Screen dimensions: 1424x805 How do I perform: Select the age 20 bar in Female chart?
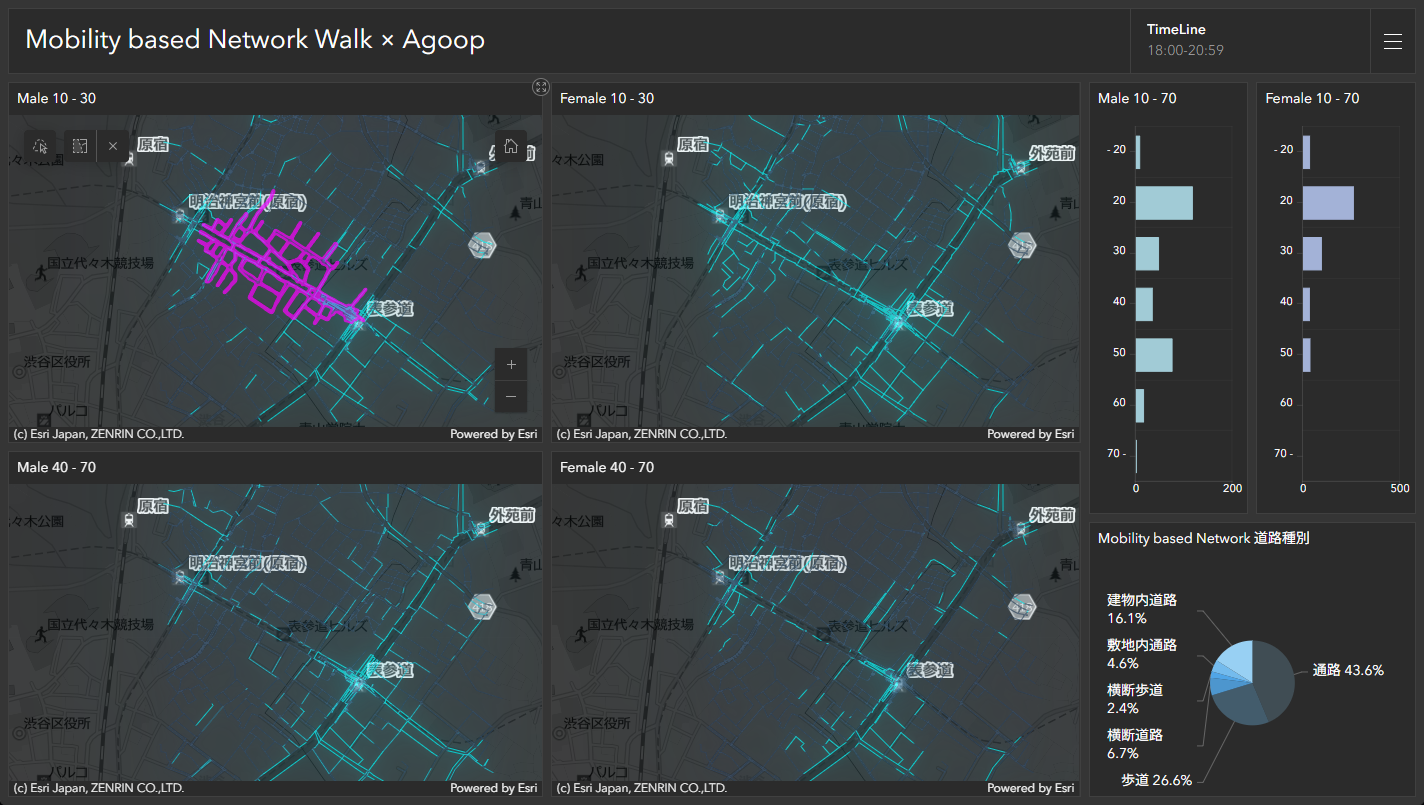click(1327, 203)
